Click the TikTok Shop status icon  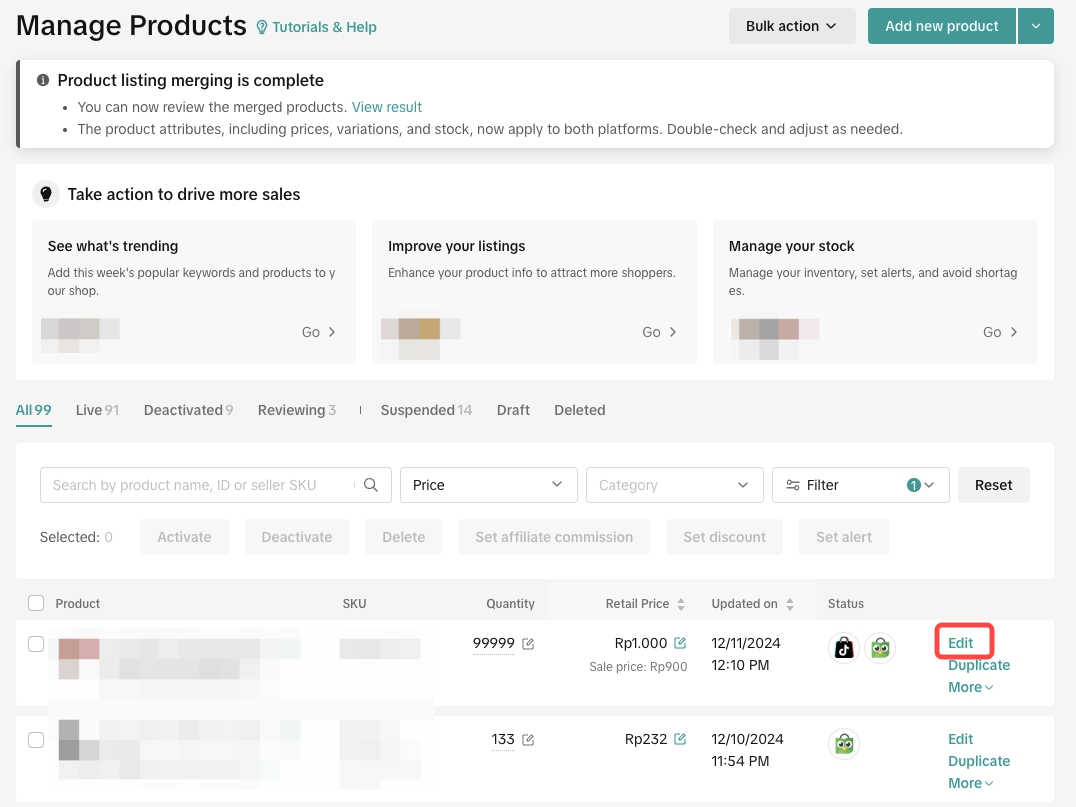845,648
